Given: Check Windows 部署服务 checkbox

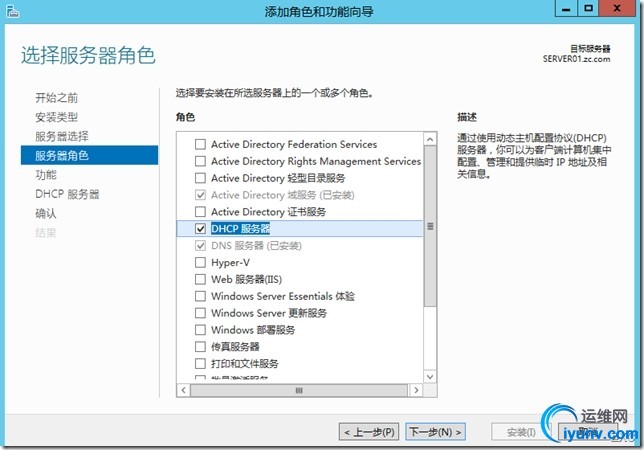Looking at the screenshot, I should (200, 330).
